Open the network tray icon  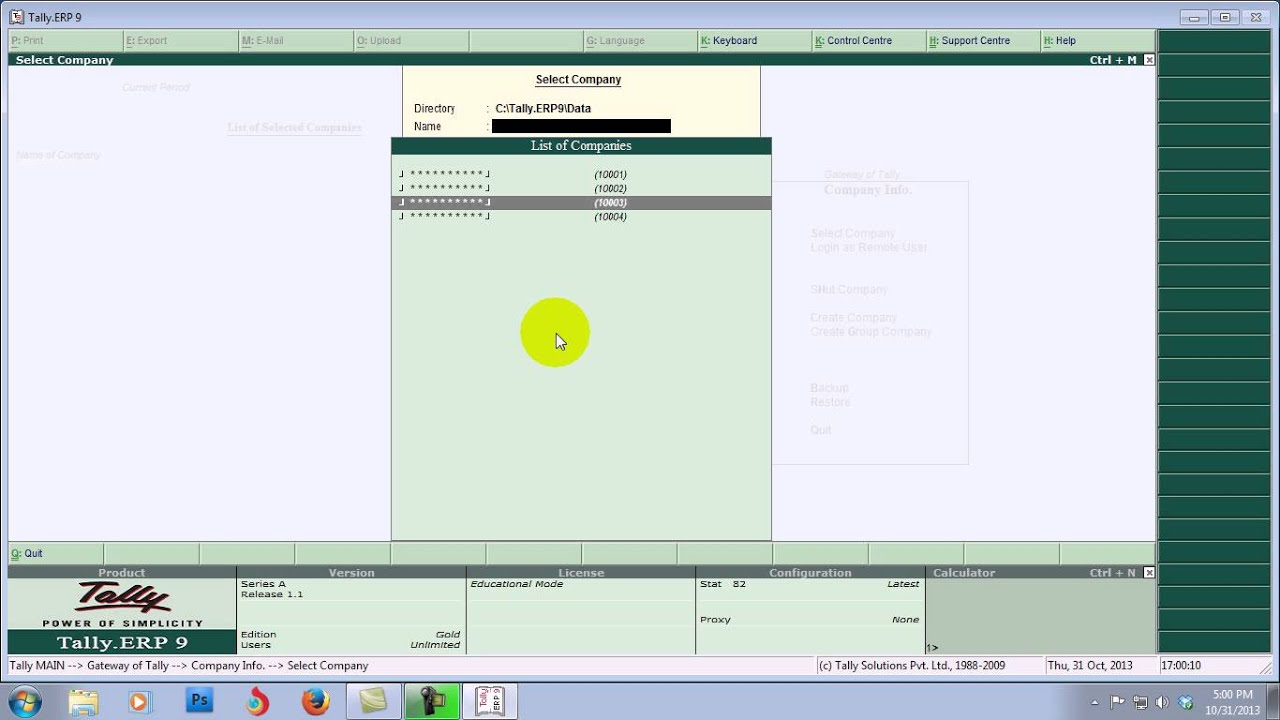[1140, 702]
